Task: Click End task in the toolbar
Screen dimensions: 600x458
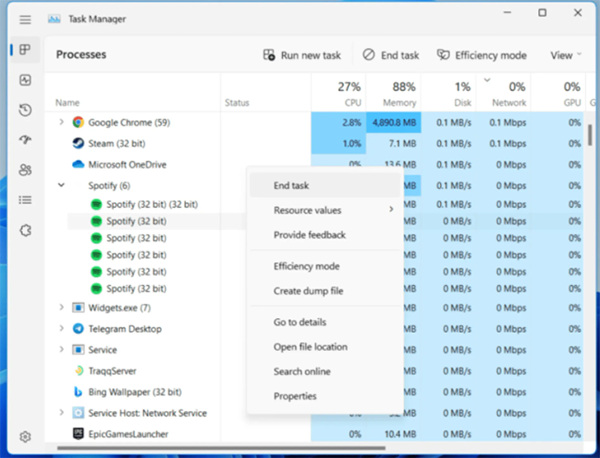Action: point(391,55)
